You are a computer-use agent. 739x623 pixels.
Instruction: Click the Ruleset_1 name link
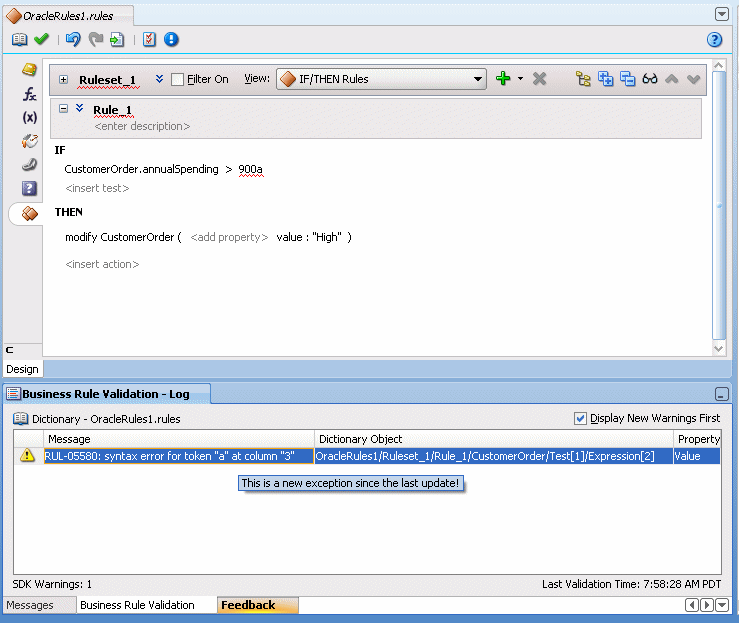(107, 80)
